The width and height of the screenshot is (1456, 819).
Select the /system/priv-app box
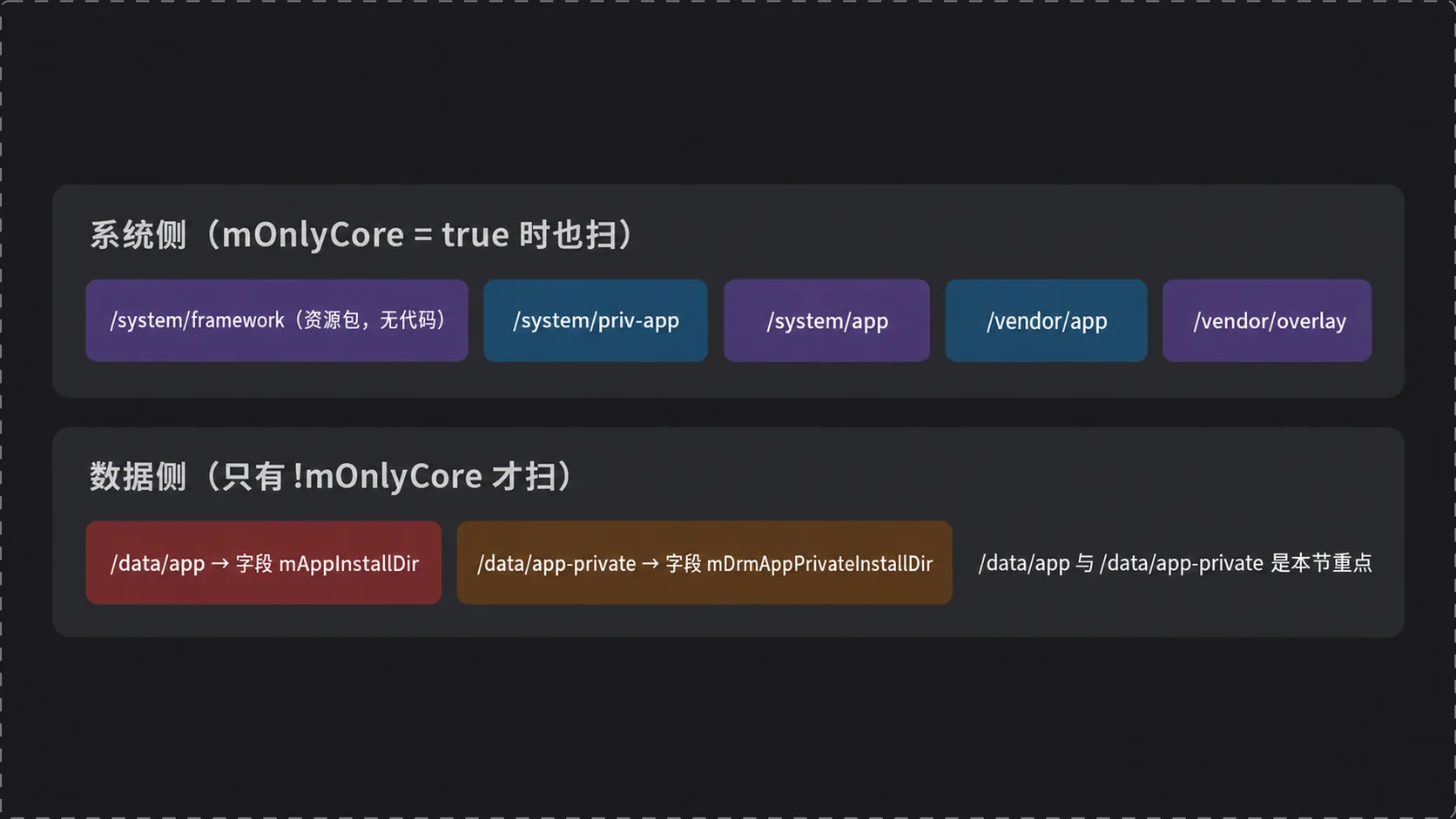click(x=596, y=320)
